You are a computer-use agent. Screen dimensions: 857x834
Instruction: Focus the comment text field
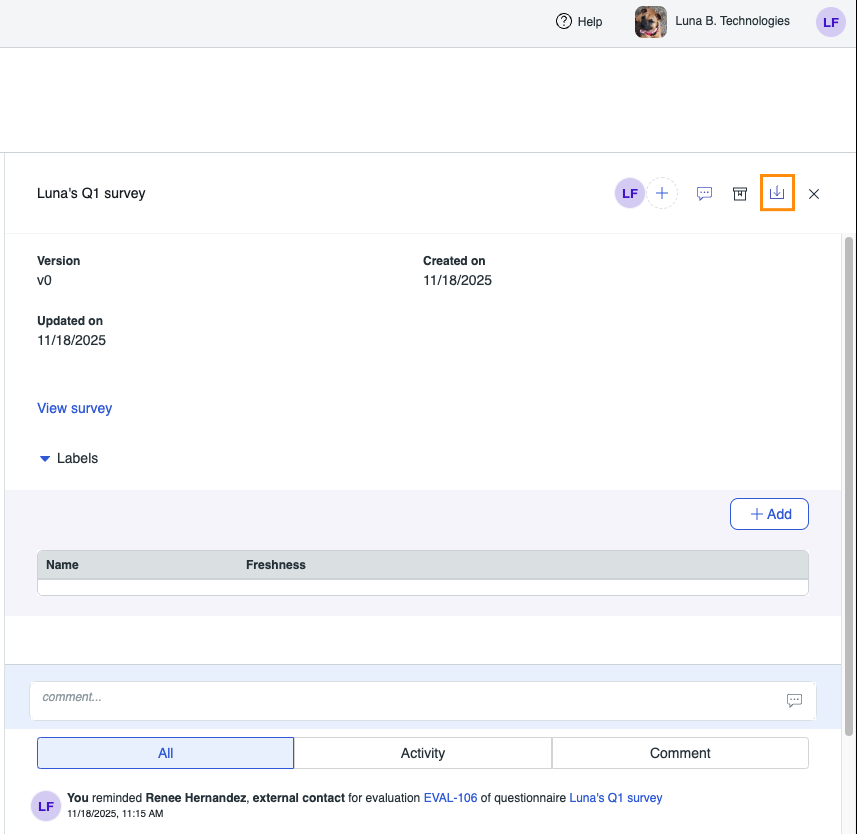pos(400,698)
